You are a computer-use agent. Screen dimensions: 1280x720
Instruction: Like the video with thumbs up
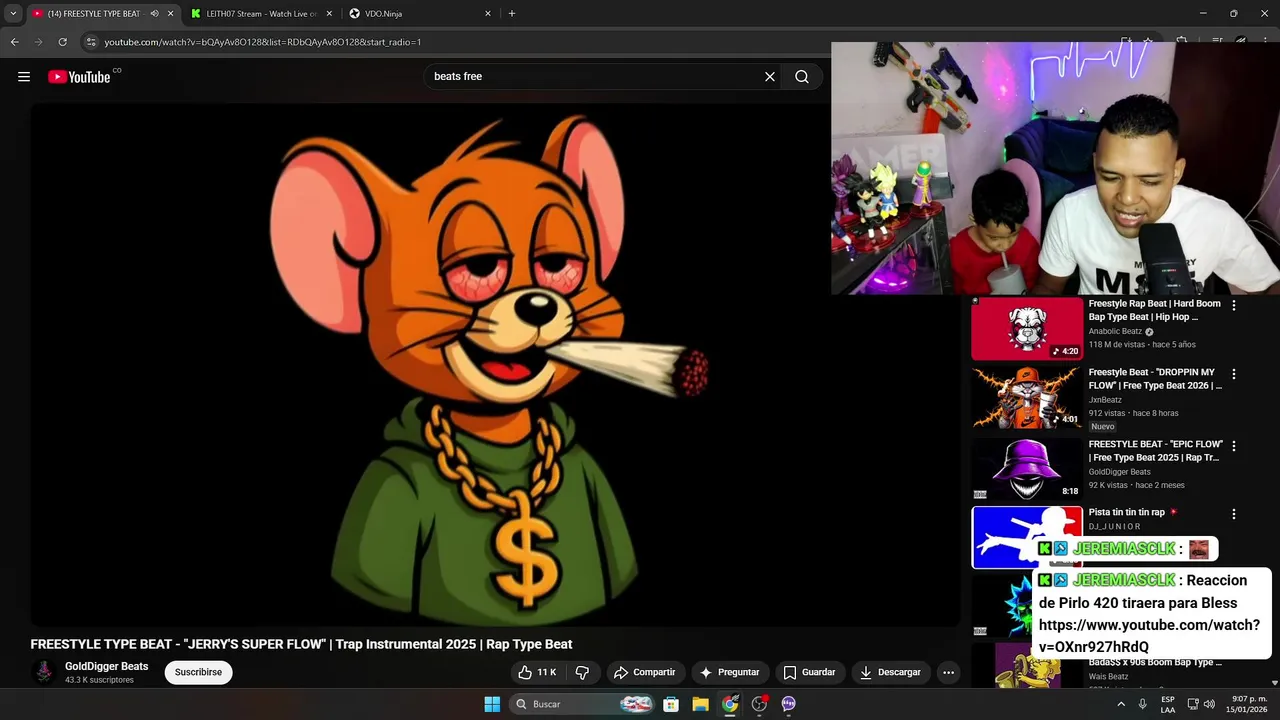(x=537, y=672)
